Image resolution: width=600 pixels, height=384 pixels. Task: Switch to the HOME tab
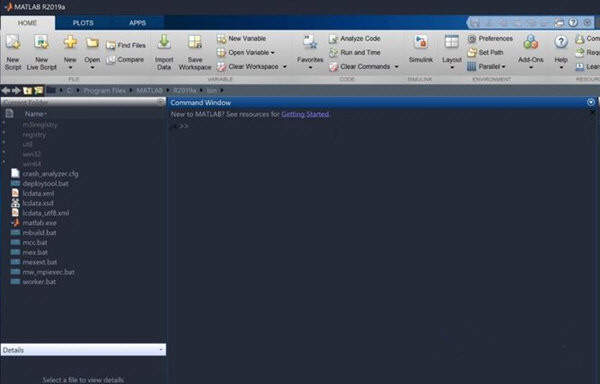(27, 23)
